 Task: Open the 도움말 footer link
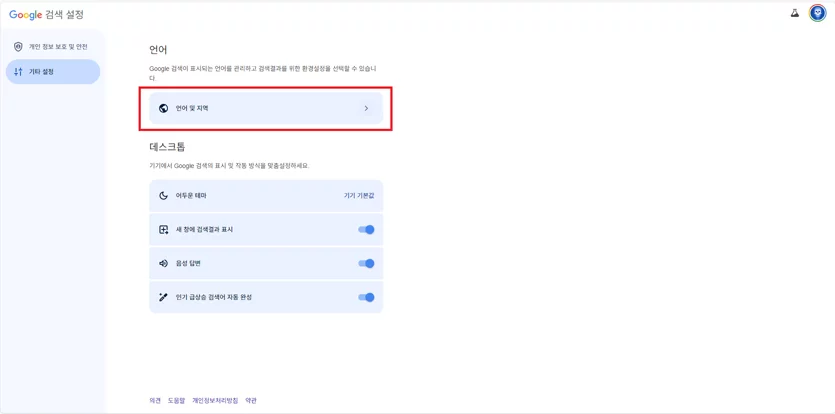click(x=176, y=401)
